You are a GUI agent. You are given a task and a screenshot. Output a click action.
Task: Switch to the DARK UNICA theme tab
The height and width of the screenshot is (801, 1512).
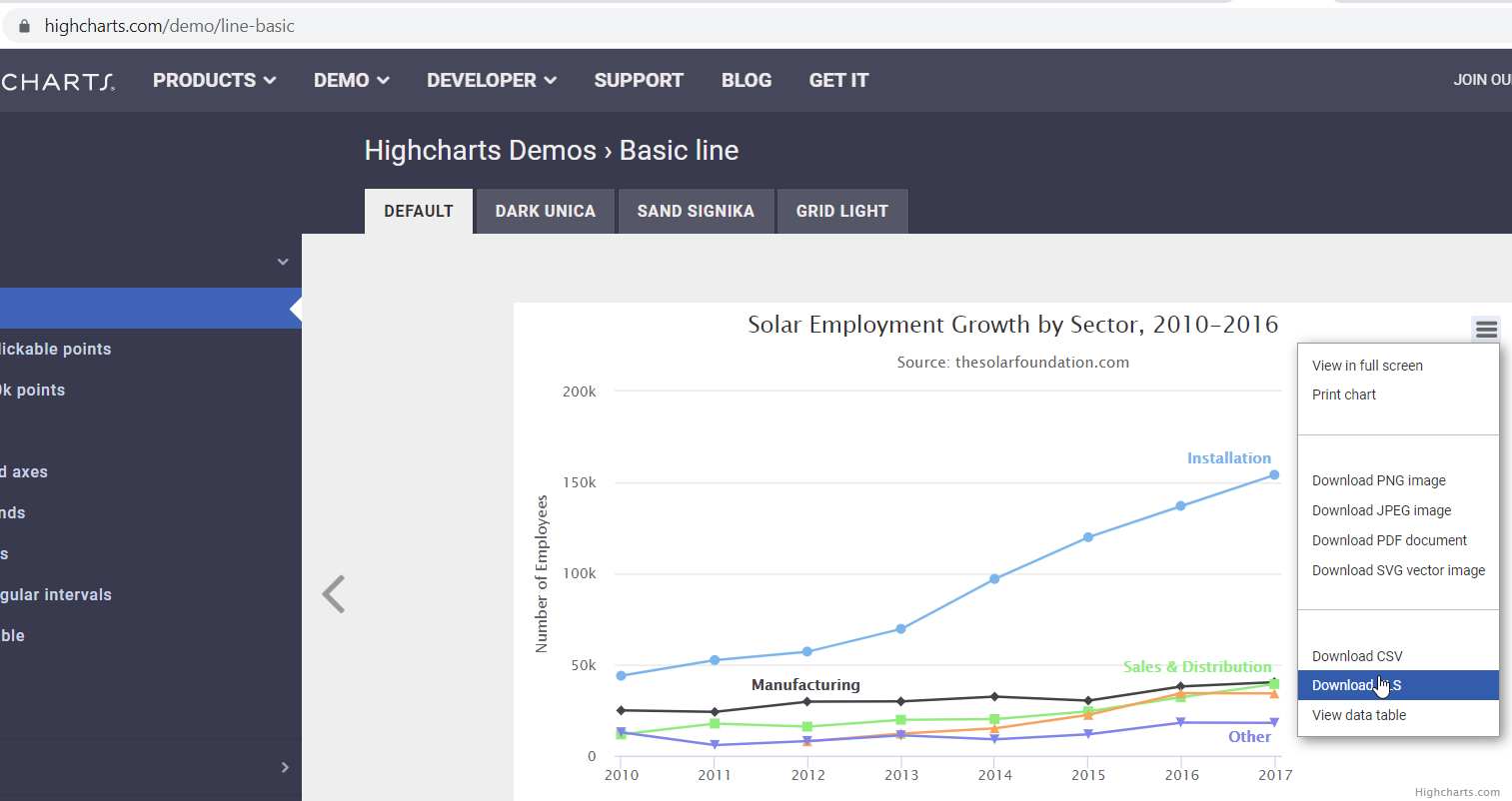pos(545,211)
